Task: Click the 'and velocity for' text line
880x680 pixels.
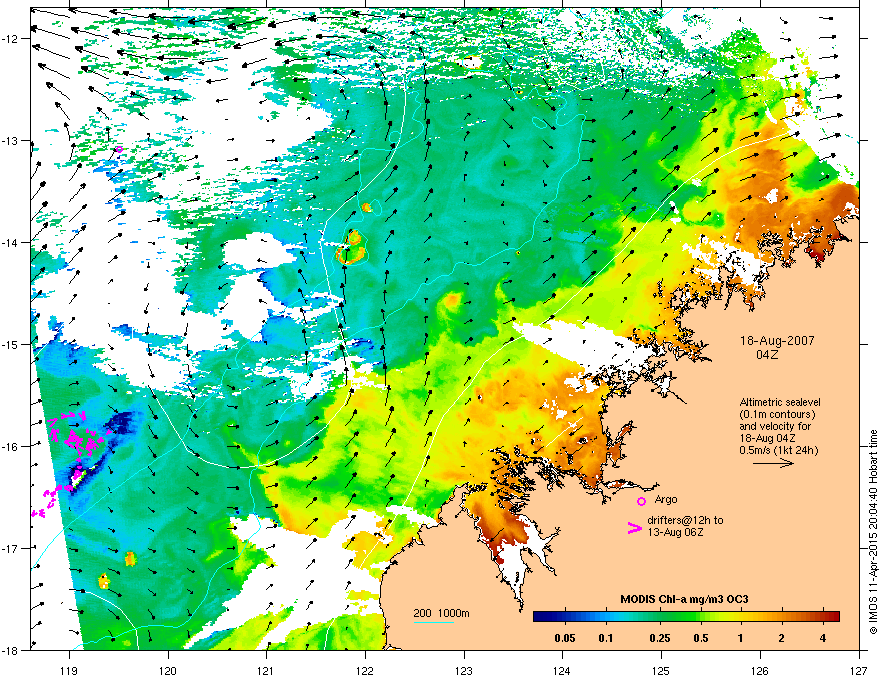Action: coord(774,426)
